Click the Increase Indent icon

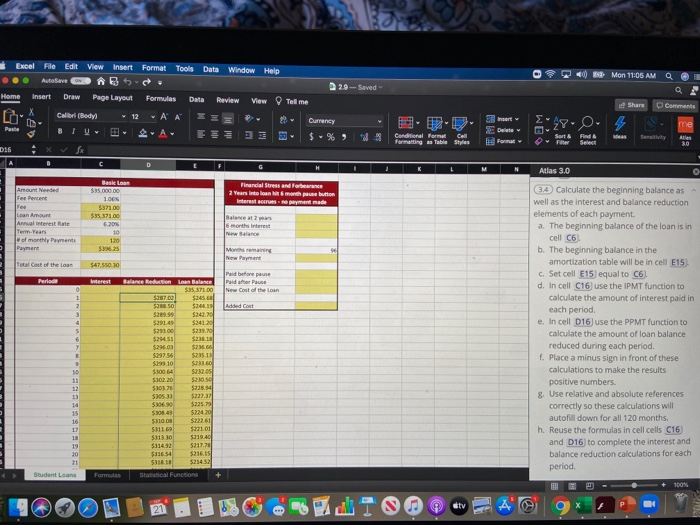coord(262,135)
